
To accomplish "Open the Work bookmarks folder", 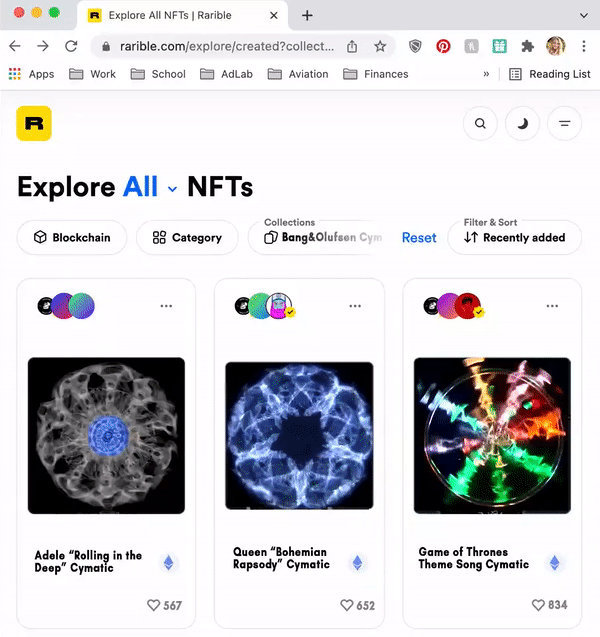I will click(x=92, y=74).
